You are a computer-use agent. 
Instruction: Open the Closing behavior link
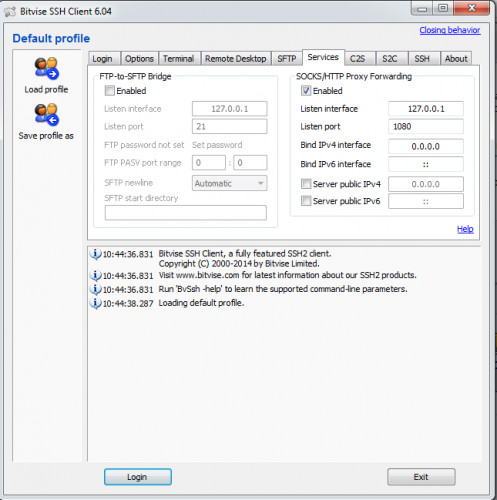(x=450, y=30)
